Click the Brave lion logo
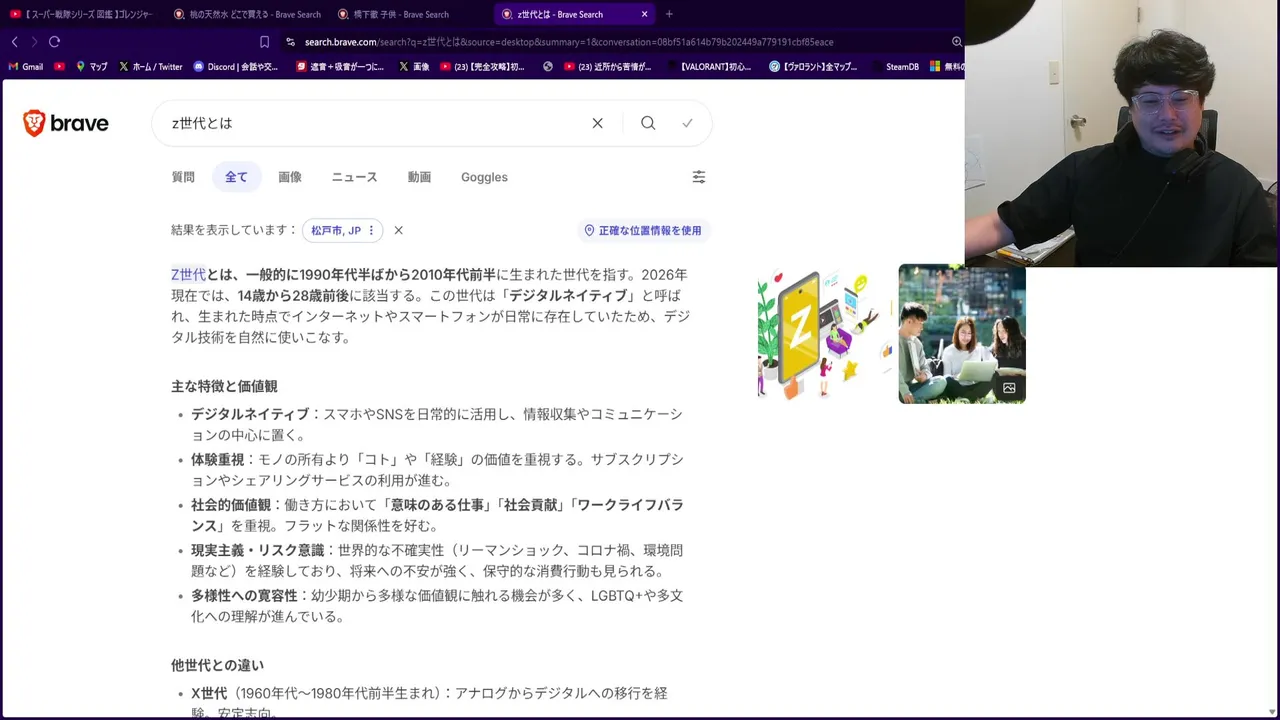Screen dimensions: 1280x720 click(x=35, y=123)
